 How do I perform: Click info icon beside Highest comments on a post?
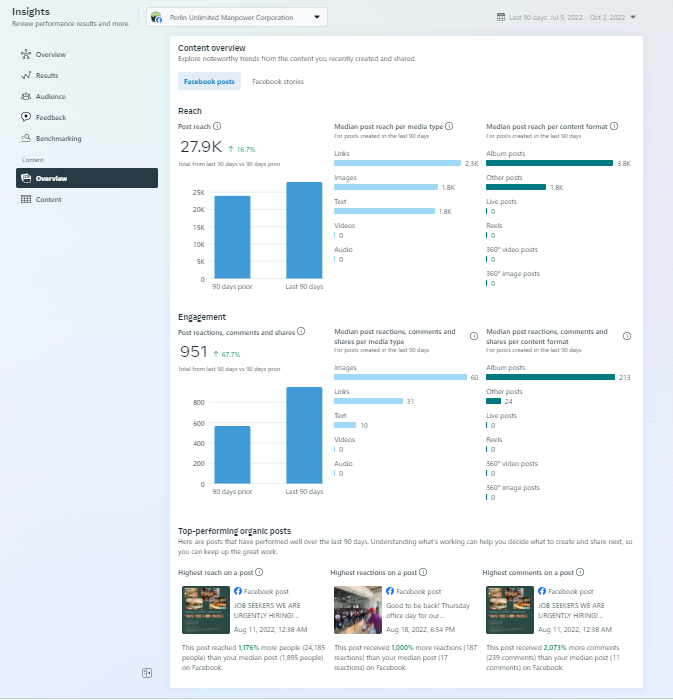[x=580, y=572]
